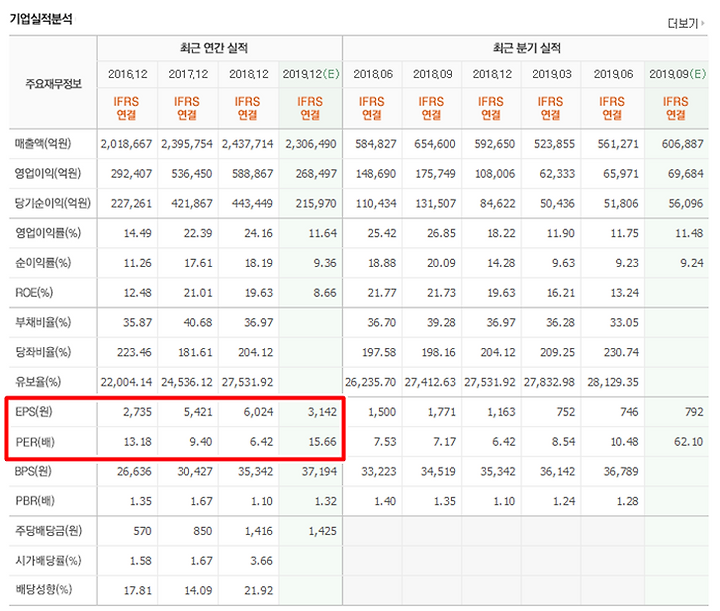The height and width of the screenshot is (611, 720).
Task: Click the 배당성향(%) row label
Action: click(x=43, y=589)
